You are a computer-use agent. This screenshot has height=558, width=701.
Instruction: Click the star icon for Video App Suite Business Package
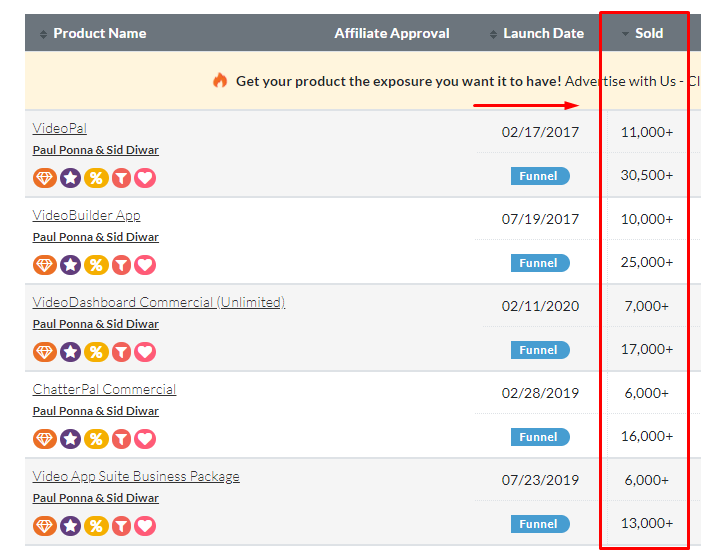pyautogui.click(x=71, y=526)
